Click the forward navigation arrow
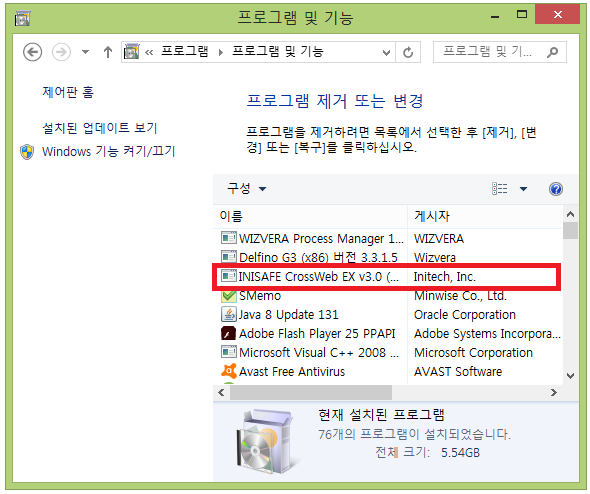This screenshot has width=590, height=494. (61, 52)
